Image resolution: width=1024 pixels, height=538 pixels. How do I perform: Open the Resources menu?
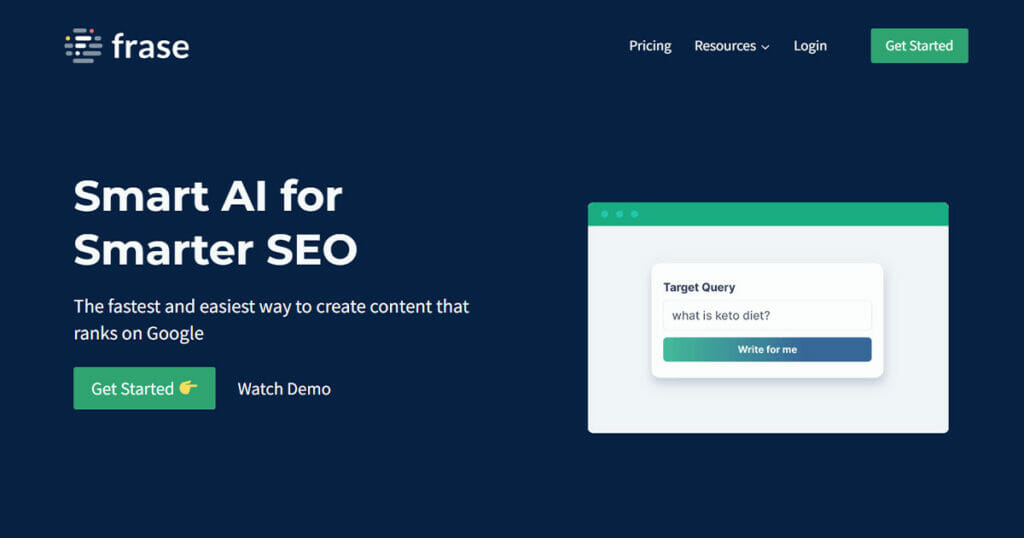point(725,46)
